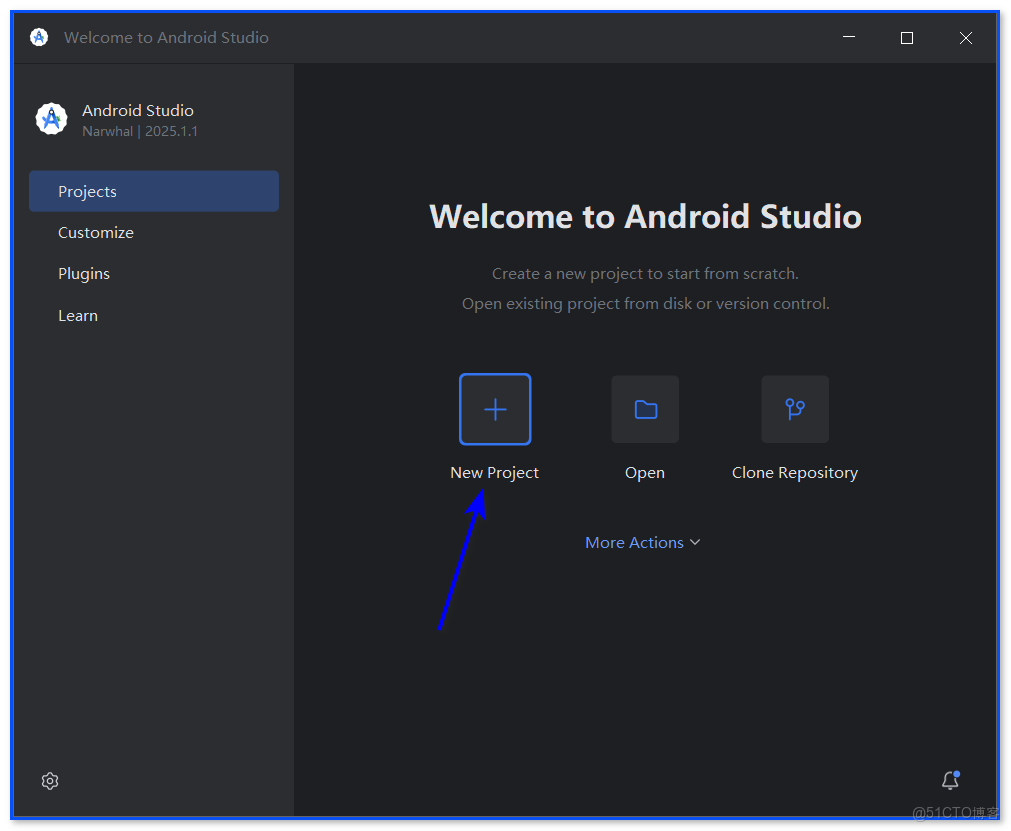Click the Welcome to Android Studio heading
The height and width of the screenshot is (831, 1011).
(644, 216)
